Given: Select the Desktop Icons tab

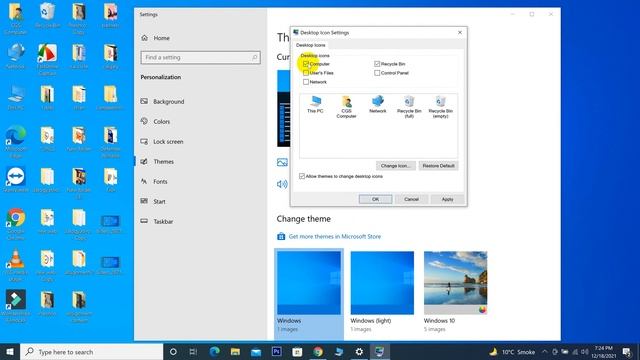Looking at the screenshot, I should click(x=311, y=45).
